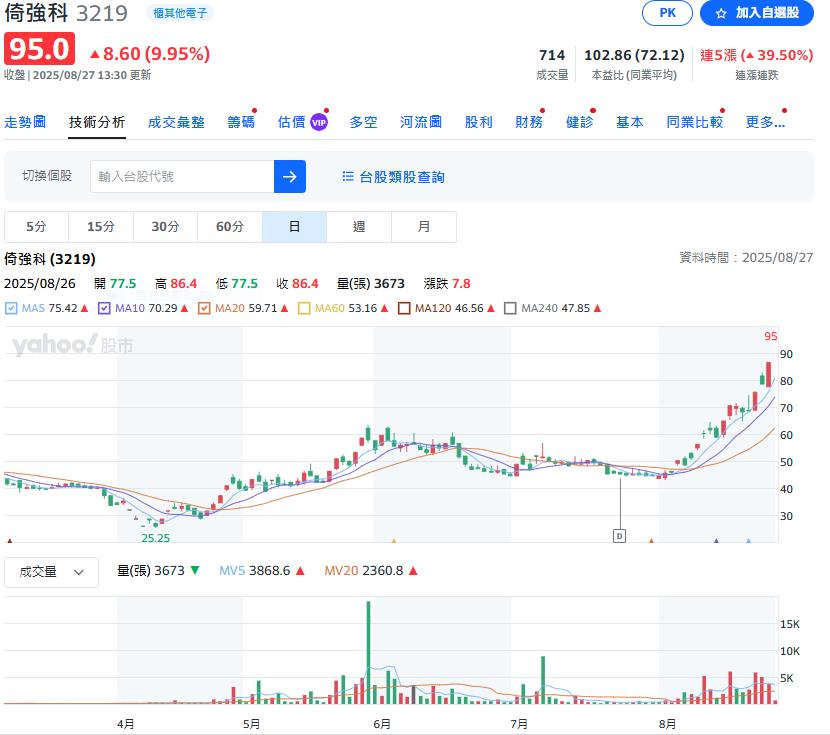Enable the MA60 moving average checkbox
Screen dimensions: 830x735
pyautogui.click(x=304, y=308)
